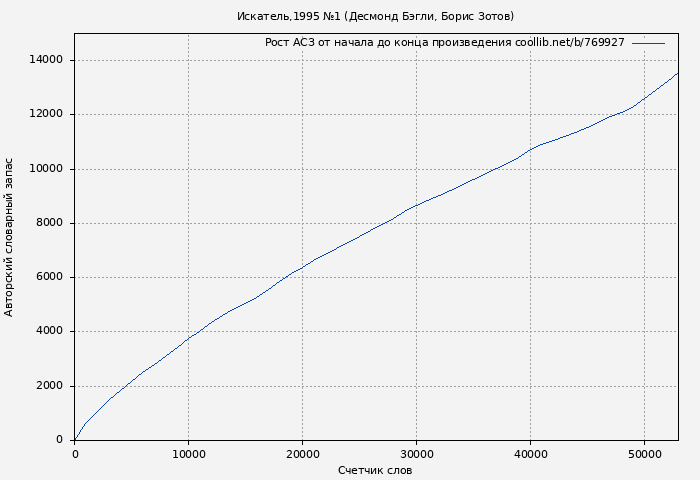The image size is (700, 480).
Task: Click the y-axis label 'Авторский словарный запас'
Action: (x=10, y=237)
